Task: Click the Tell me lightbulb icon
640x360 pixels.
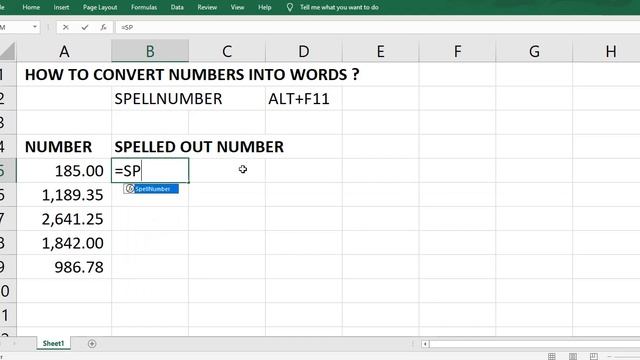Action: point(289,7)
